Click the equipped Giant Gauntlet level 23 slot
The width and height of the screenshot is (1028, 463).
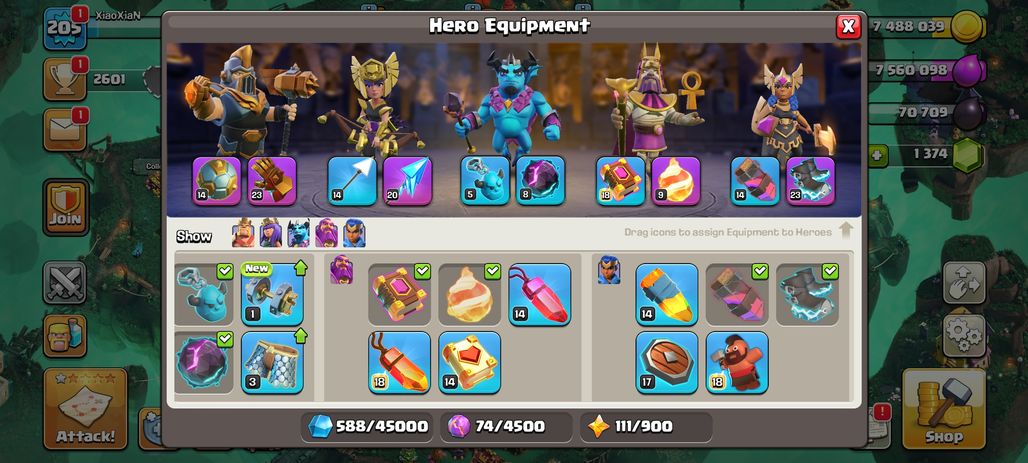(x=272, y=180)
